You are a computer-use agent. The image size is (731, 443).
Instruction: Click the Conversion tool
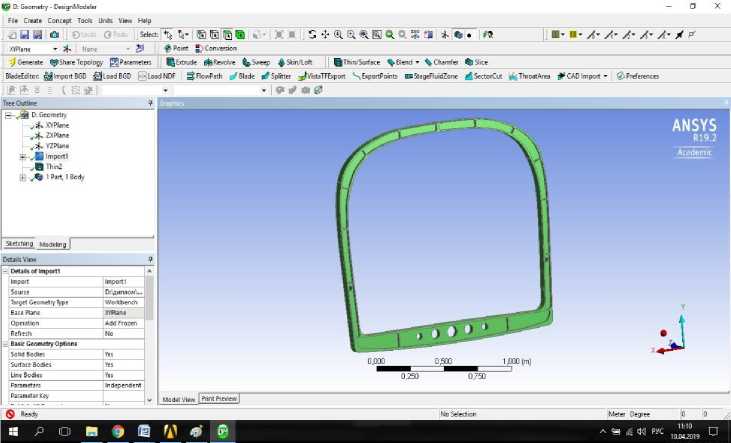[216, 48]
